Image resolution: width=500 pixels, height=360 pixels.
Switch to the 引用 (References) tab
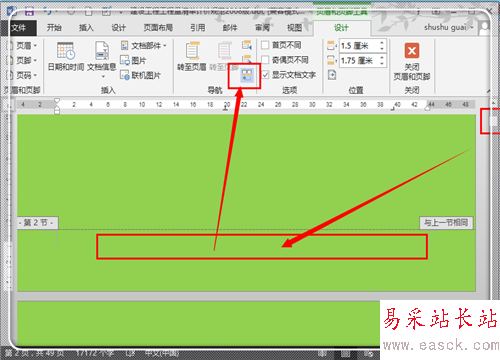tap(198, 28)
